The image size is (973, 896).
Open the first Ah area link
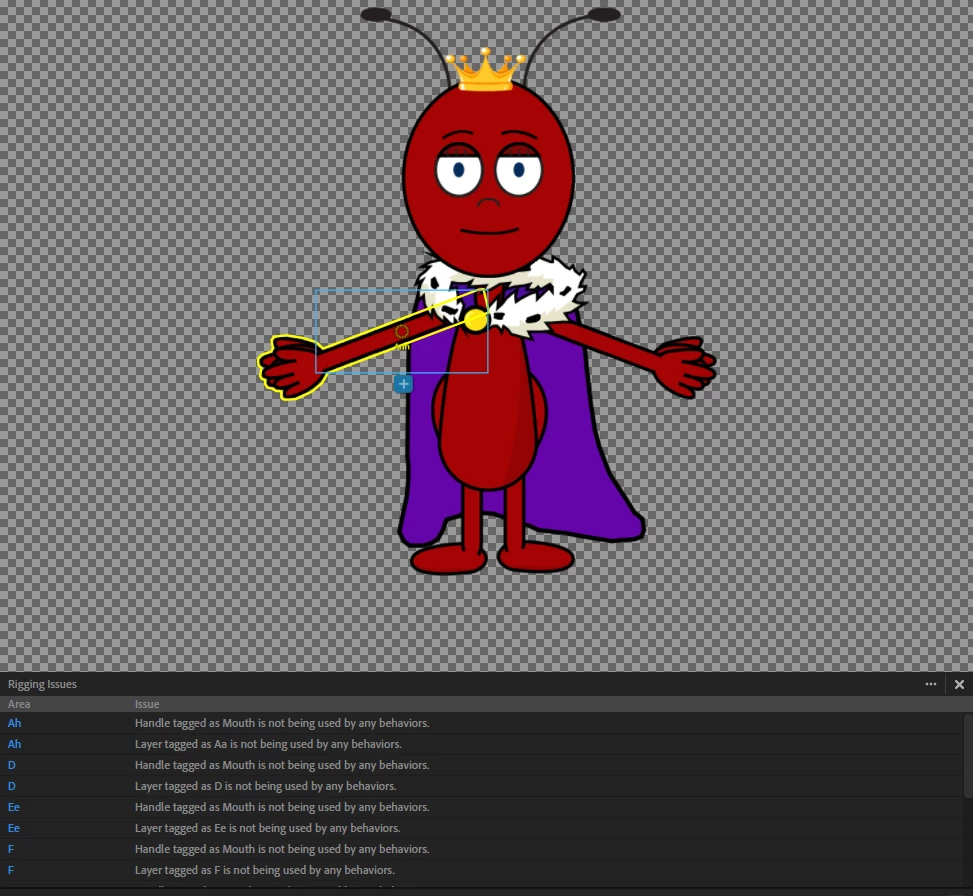tap(14, 723)
